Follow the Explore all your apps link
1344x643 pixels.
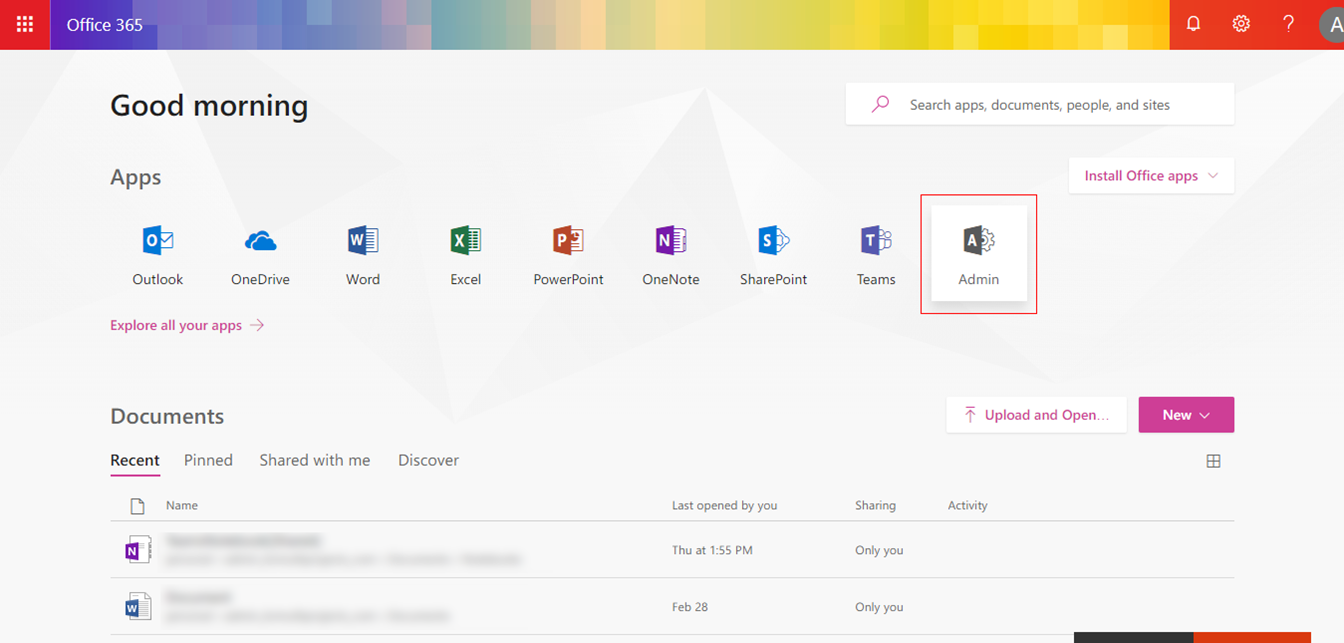point(187,325)
